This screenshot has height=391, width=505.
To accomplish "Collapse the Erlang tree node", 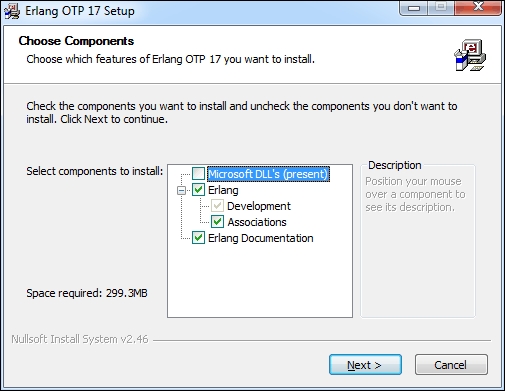I will tap(181, 190).
